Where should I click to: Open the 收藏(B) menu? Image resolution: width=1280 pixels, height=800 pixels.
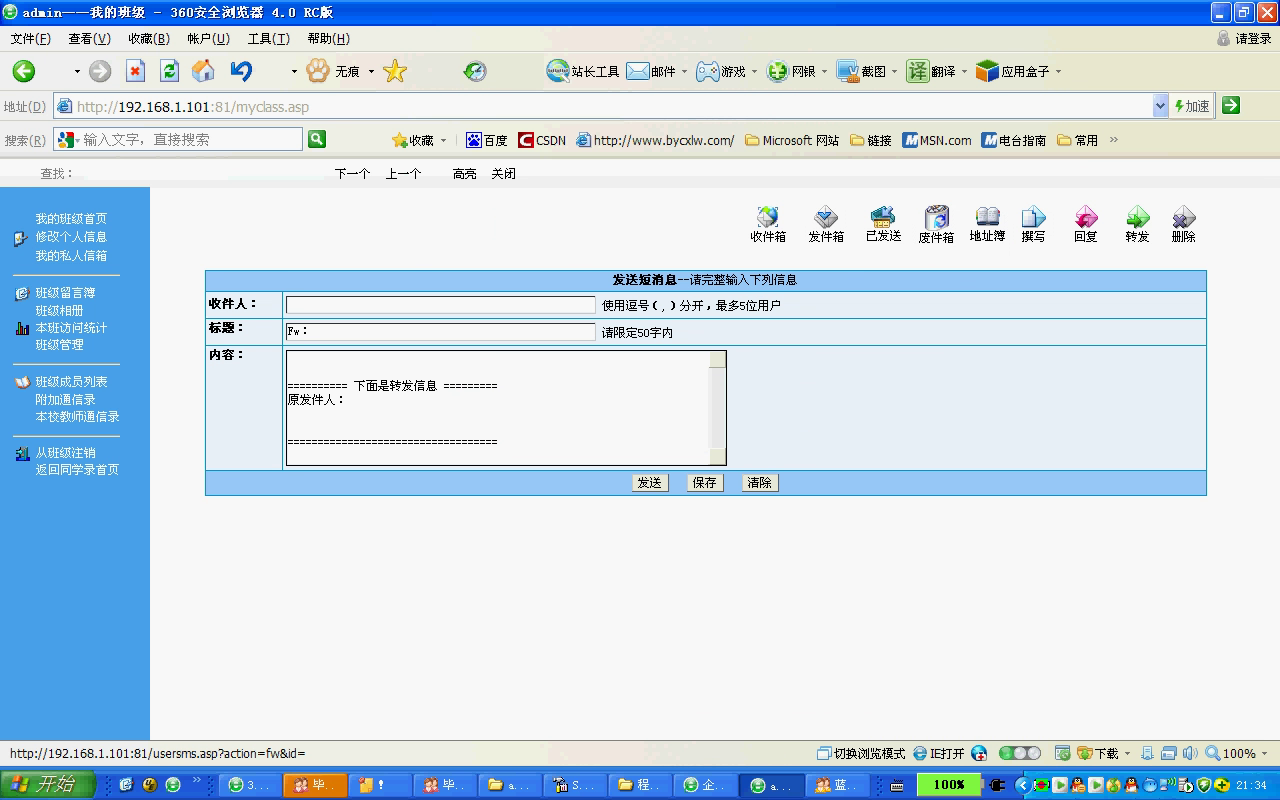click(x=149, y=39)
